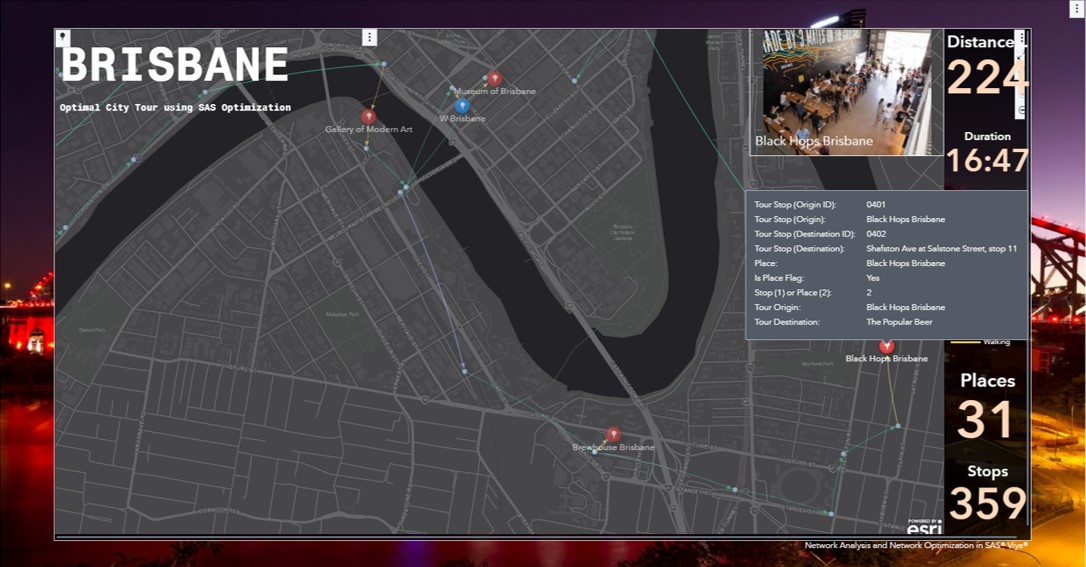Open the map object three-dot menu
The image size is (1086, 567).
370,37
